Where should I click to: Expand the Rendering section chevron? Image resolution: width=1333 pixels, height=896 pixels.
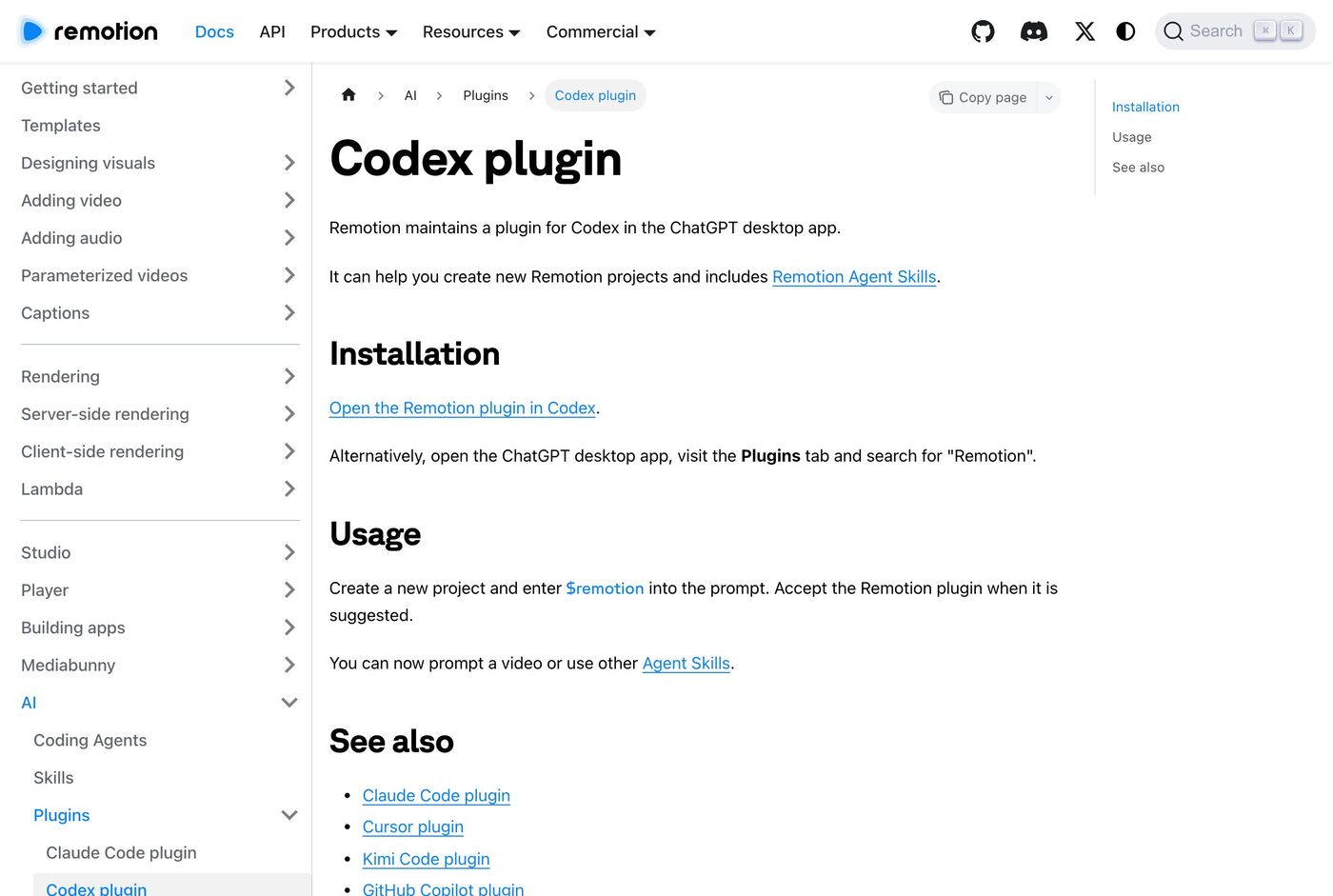(289, 376)
